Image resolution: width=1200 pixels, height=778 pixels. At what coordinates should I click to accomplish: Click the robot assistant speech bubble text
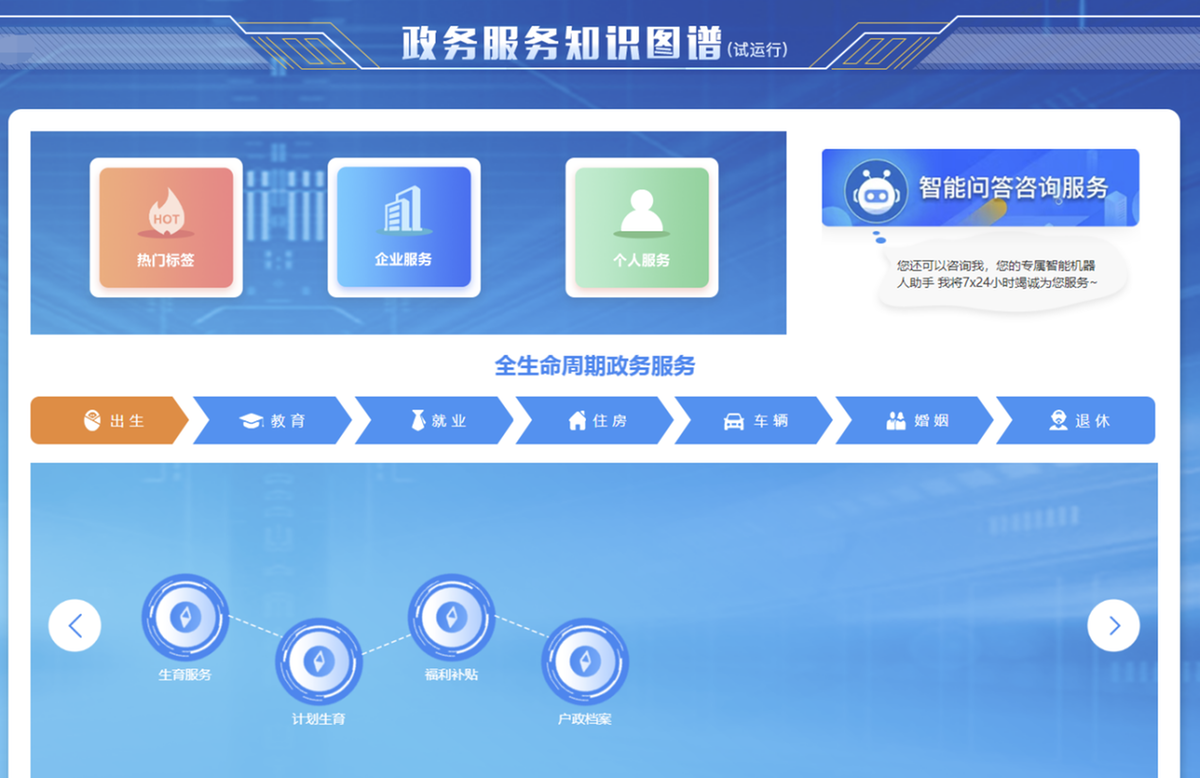click(996, 274)
